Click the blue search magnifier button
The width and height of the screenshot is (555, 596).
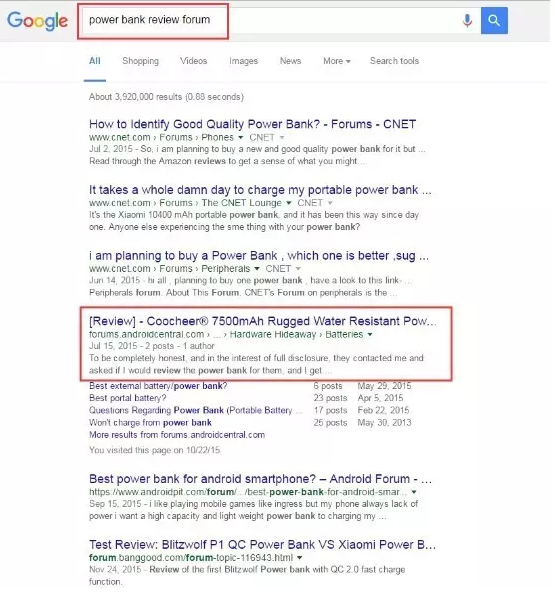coord(494,21)
